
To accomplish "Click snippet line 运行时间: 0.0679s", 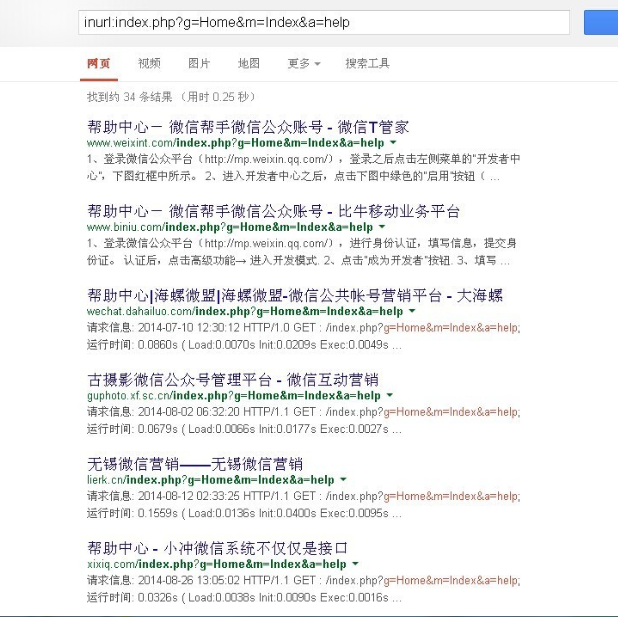I will [x=244, y=429].
